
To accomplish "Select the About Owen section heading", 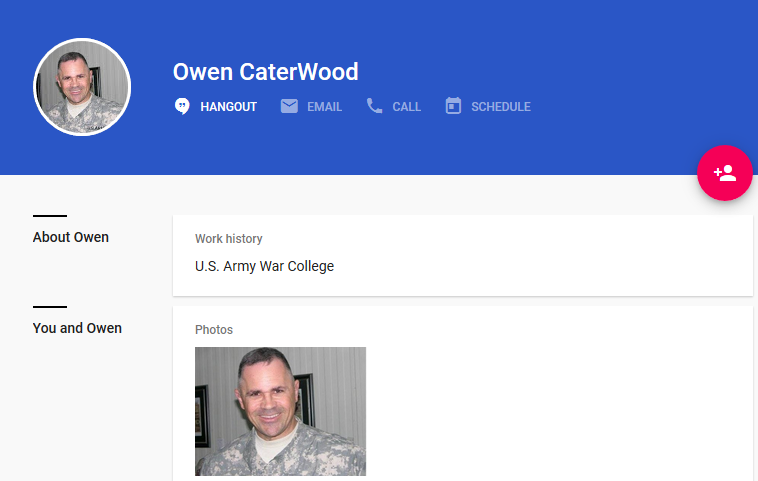I will tap(71, 237).
